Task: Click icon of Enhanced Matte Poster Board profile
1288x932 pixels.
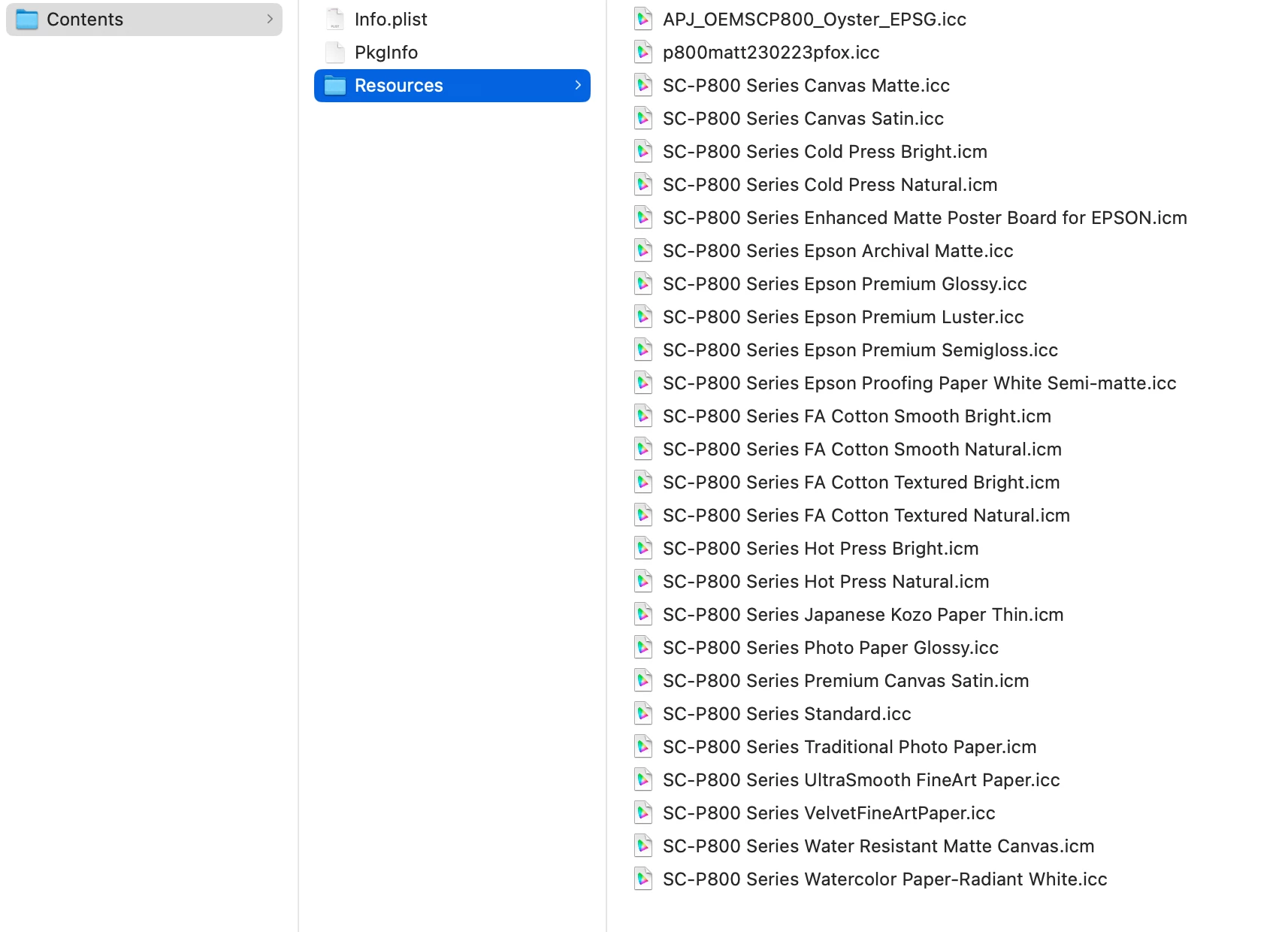Action: coord(643,218)
